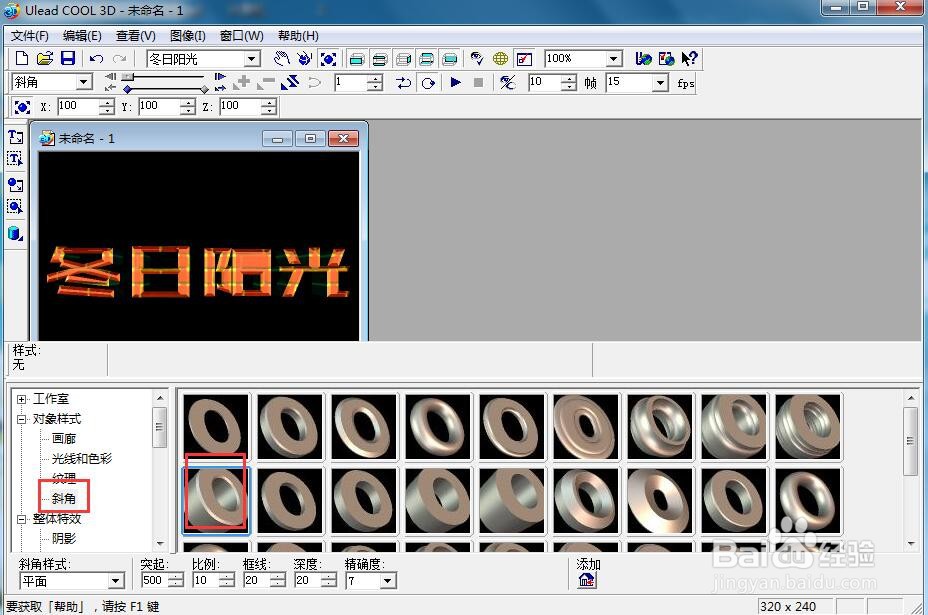Viewport: 928px width, 615px height.
Task: Open the 精确度 dropdown showing 7
Action: pos(388,581)
